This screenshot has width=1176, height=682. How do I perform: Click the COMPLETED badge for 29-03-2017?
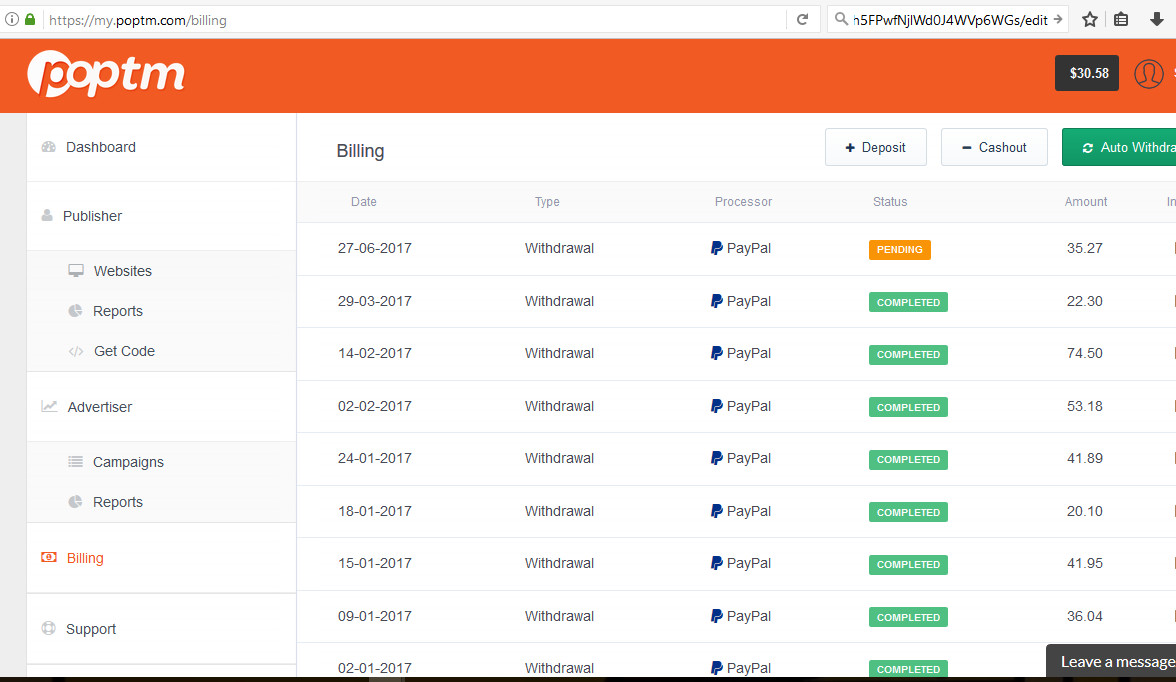tap(908, 302)
